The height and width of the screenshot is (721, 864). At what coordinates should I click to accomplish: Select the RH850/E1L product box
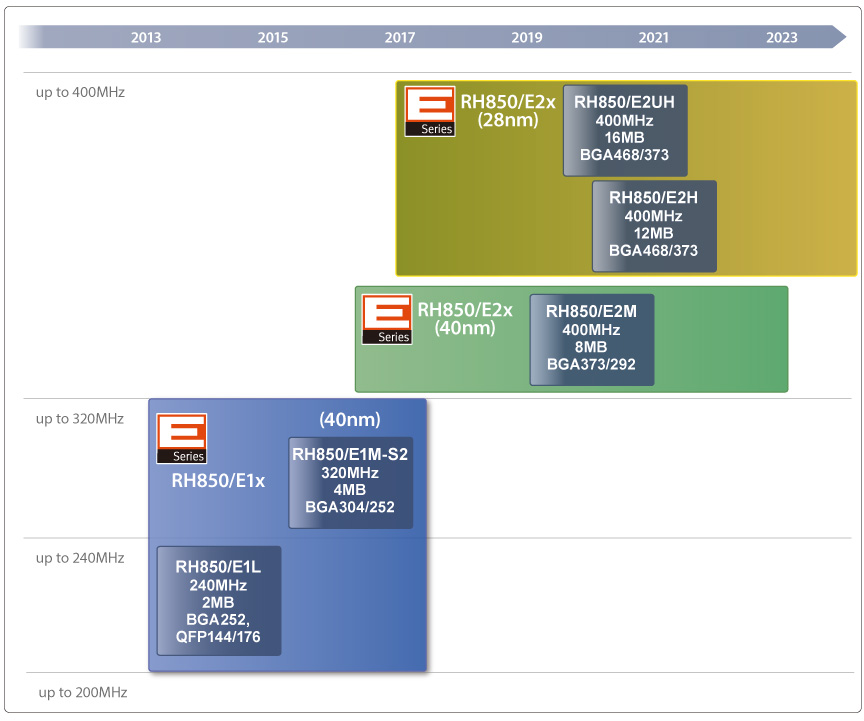tap(219, 601)
